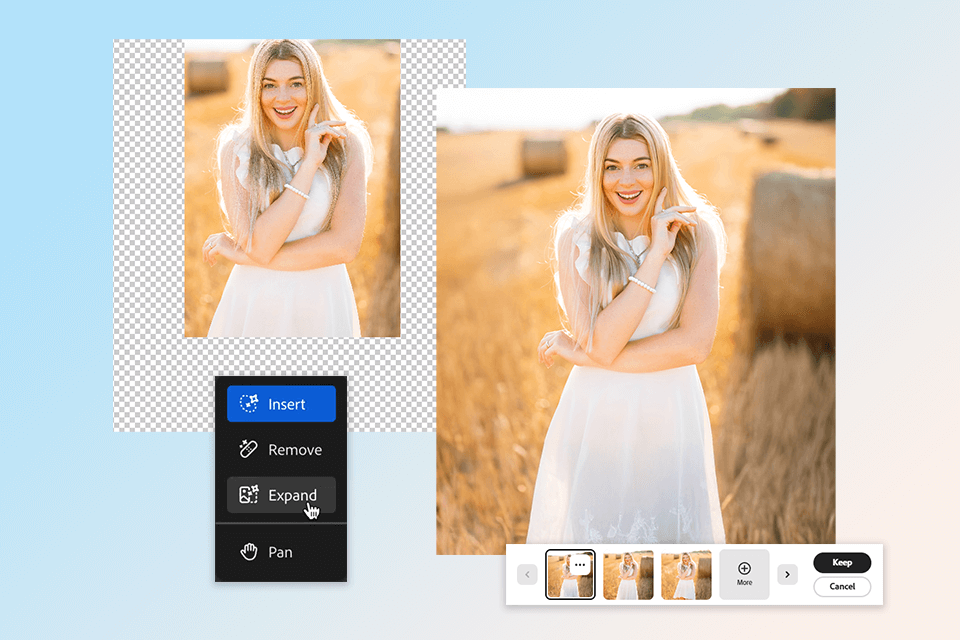Cancel the generated result
The width and height of the screenshot is (960, 640).
coord(842,586)
